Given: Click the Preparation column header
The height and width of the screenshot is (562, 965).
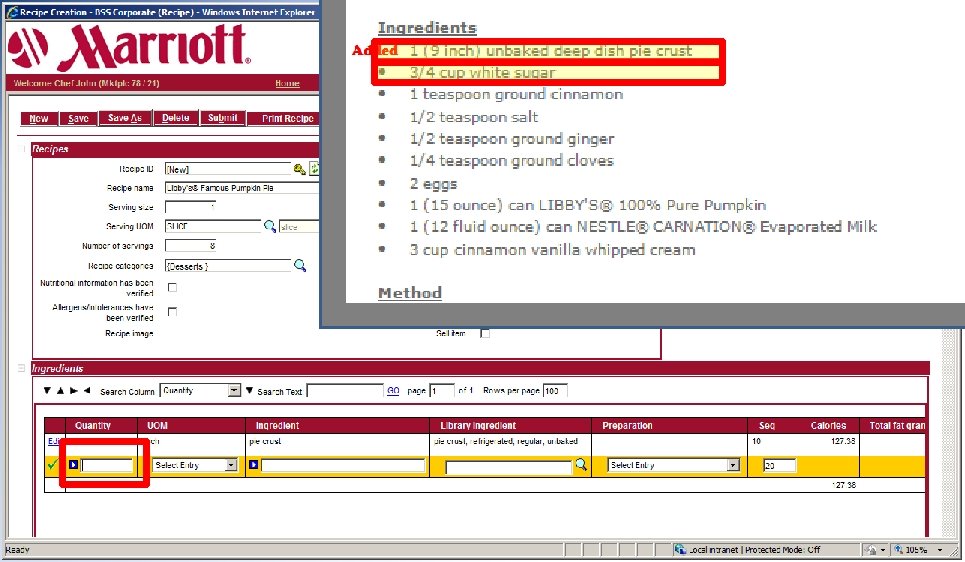Looking at the screenshot, I should click(627, 425).
